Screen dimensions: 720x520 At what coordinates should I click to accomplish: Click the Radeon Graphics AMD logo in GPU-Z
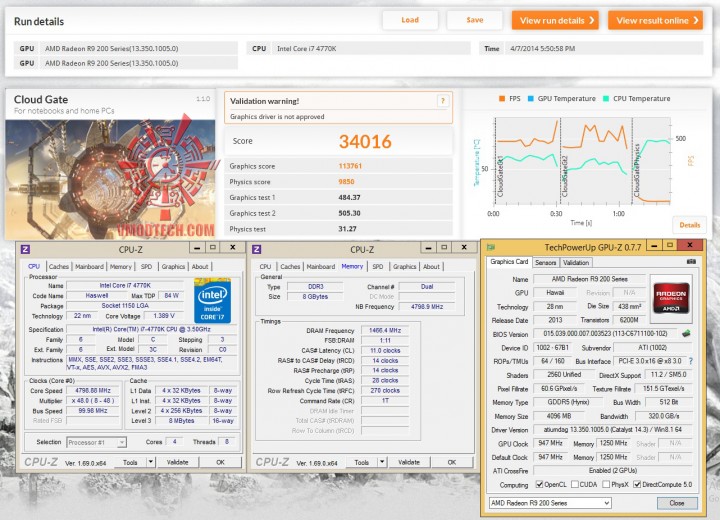[671, 298]
